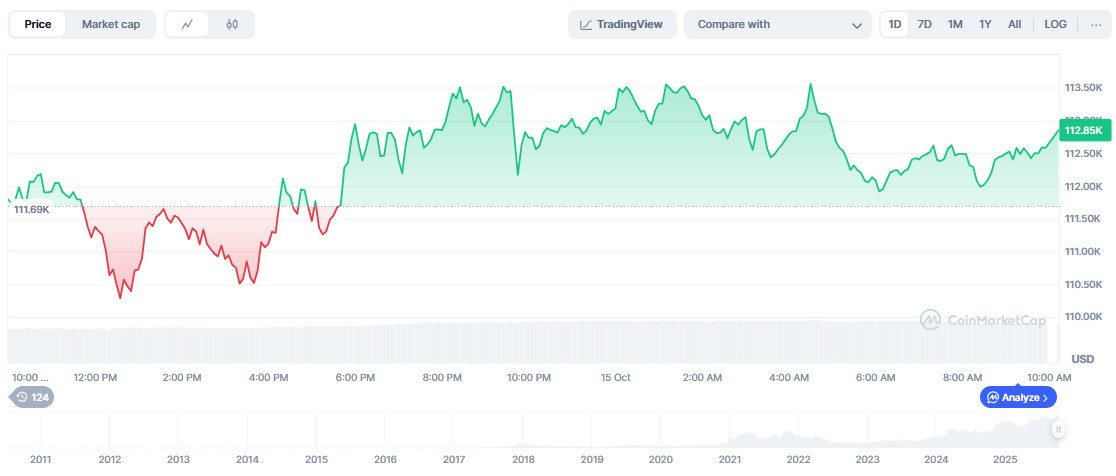Select the 7D time range
This screenshot has height=476, width=1116.
(x=924, y=24)
